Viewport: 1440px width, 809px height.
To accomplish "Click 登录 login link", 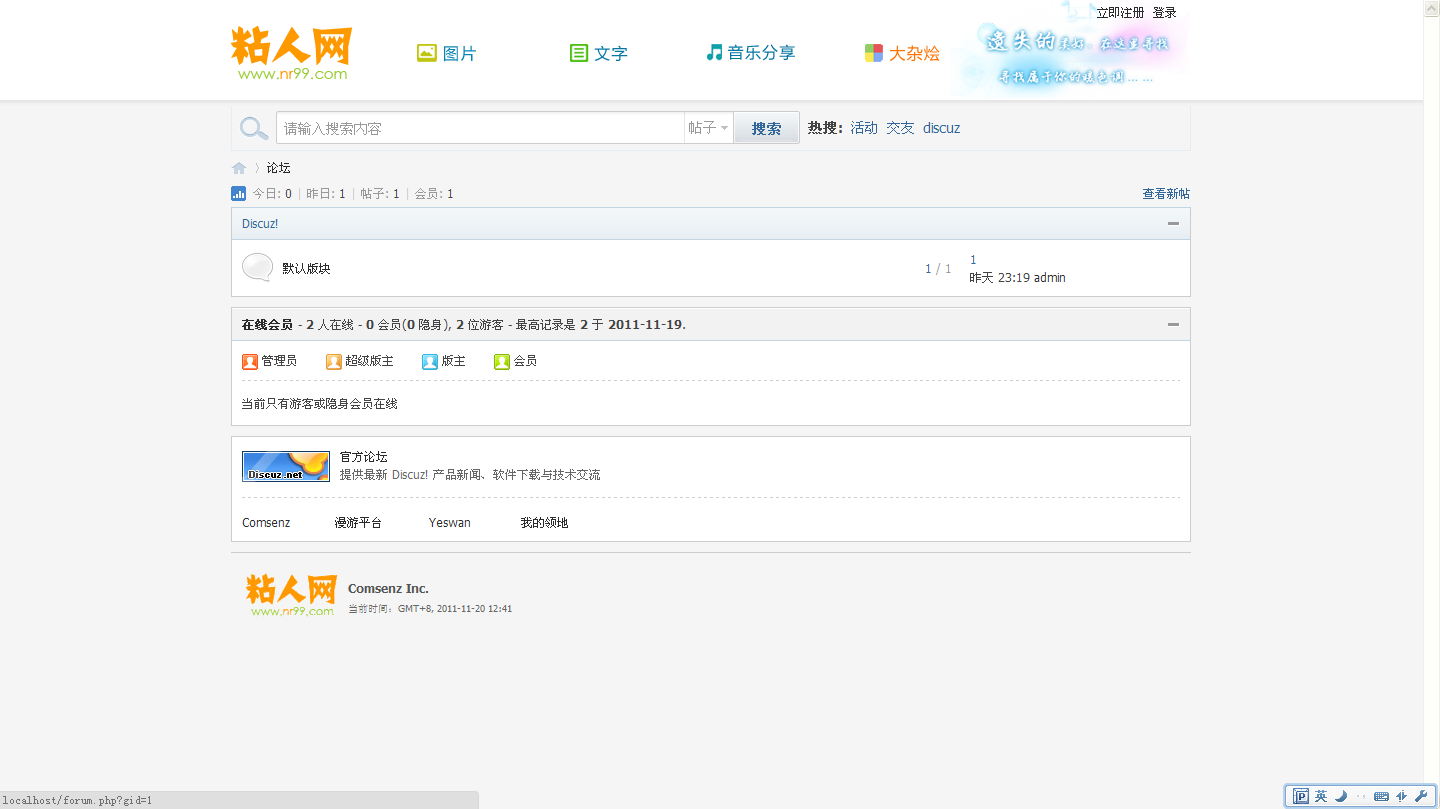I will [1165, 13].
